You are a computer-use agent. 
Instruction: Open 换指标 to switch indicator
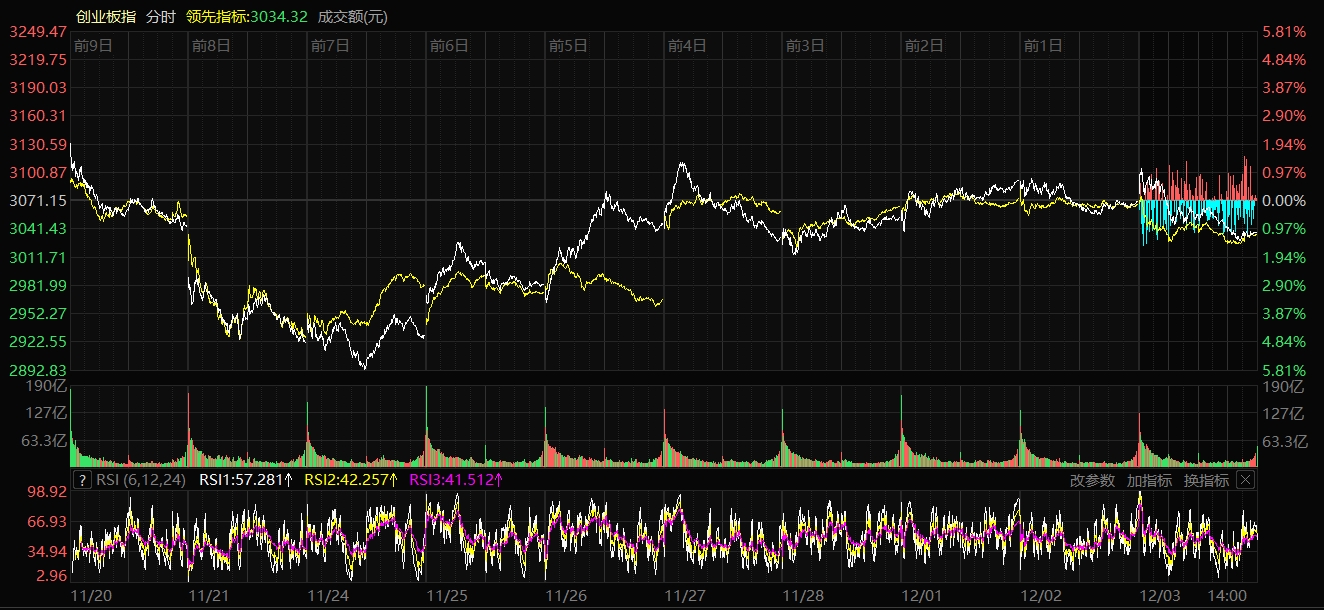point(1206,480)
